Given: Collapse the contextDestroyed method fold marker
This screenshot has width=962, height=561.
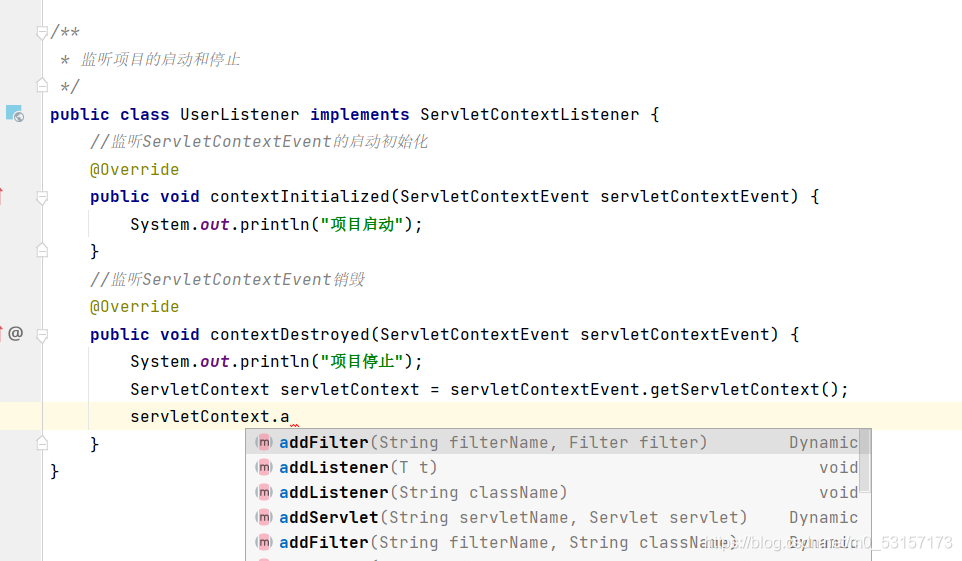Looking at the screenshot, I should [x=42, y=335].
